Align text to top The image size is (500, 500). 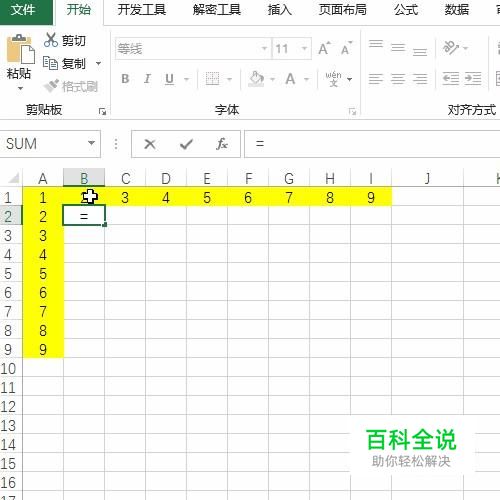[376, 44]
